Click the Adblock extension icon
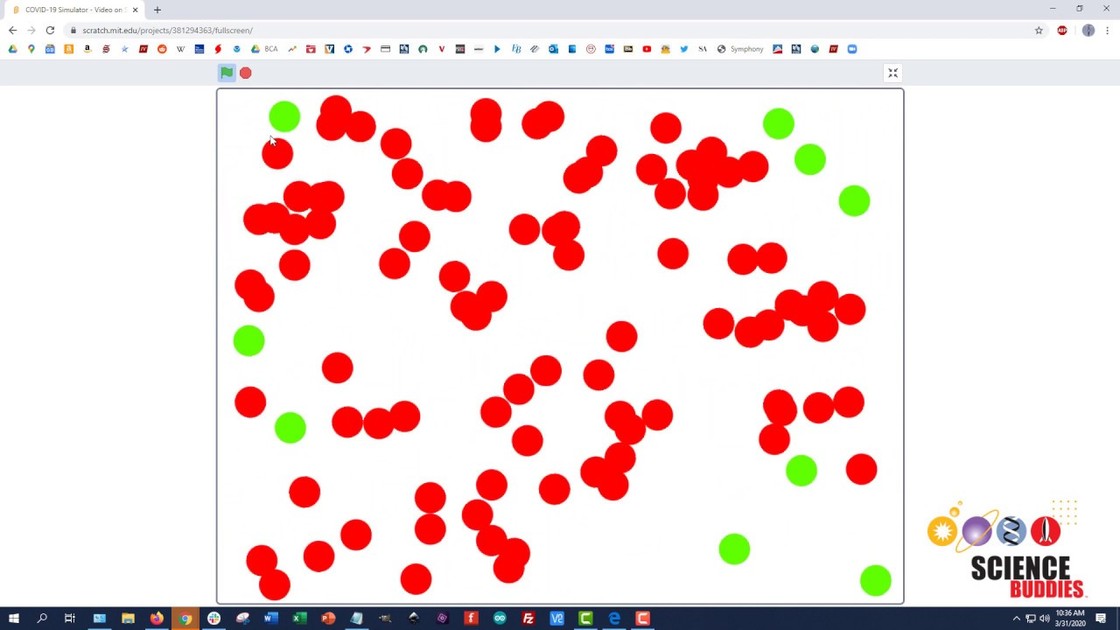 (x=1062, y=30)
